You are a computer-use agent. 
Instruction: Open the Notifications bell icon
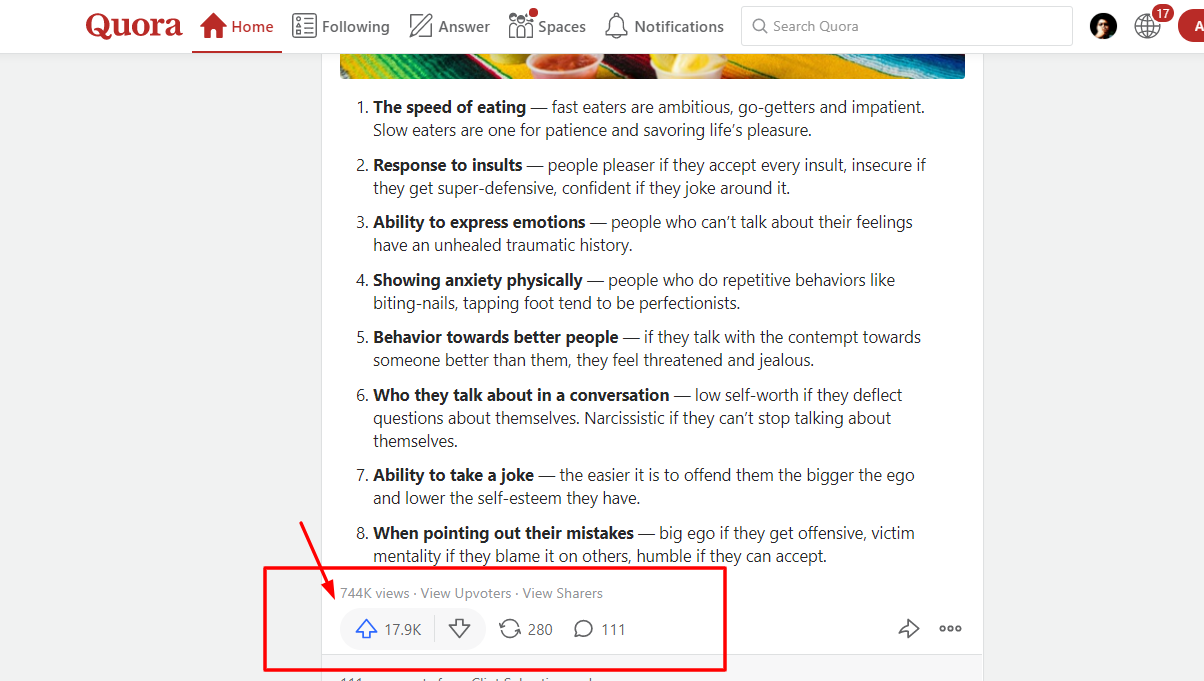pos(616,25)
